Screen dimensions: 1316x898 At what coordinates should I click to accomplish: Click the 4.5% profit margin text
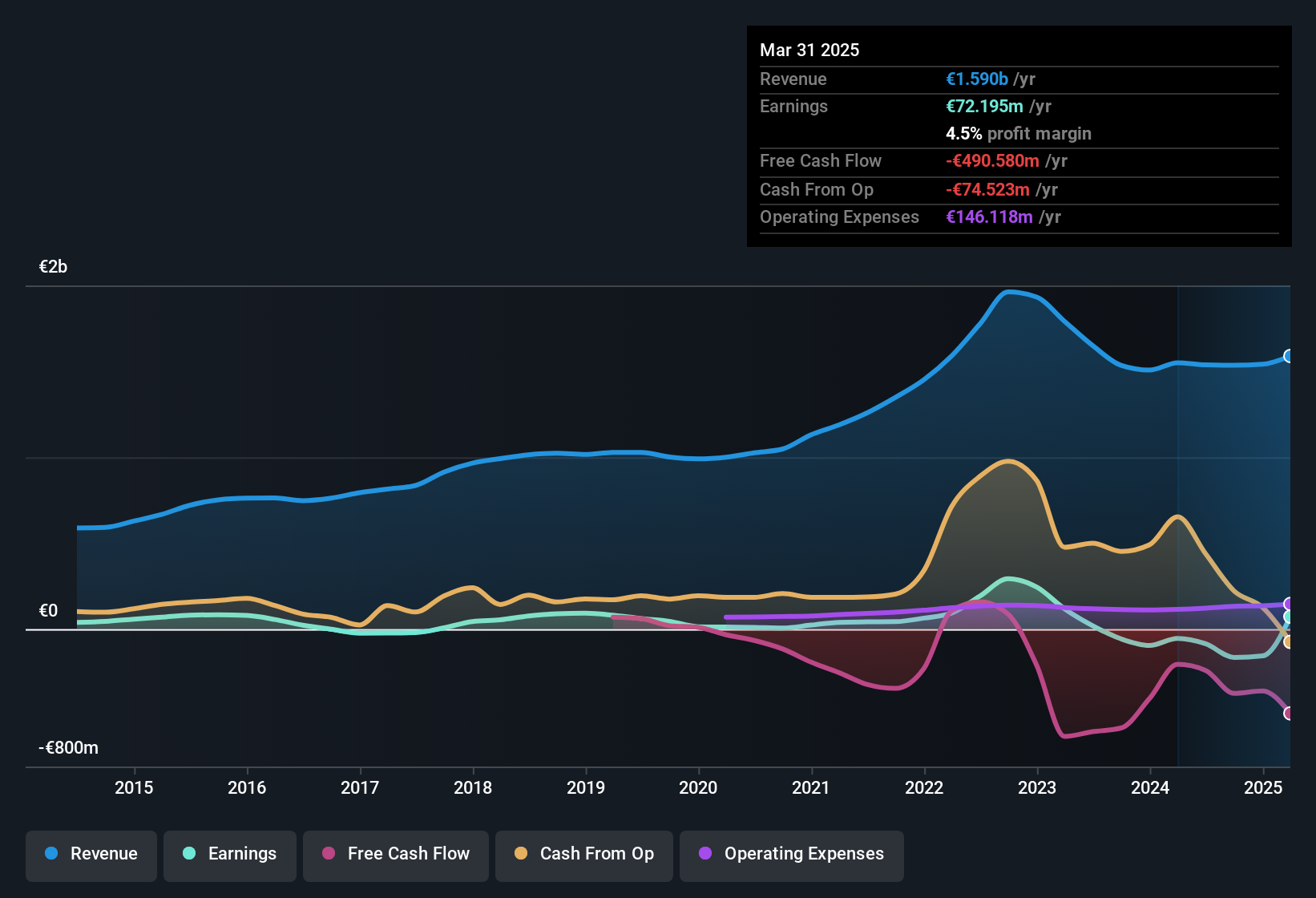(x=1019, y=134)
